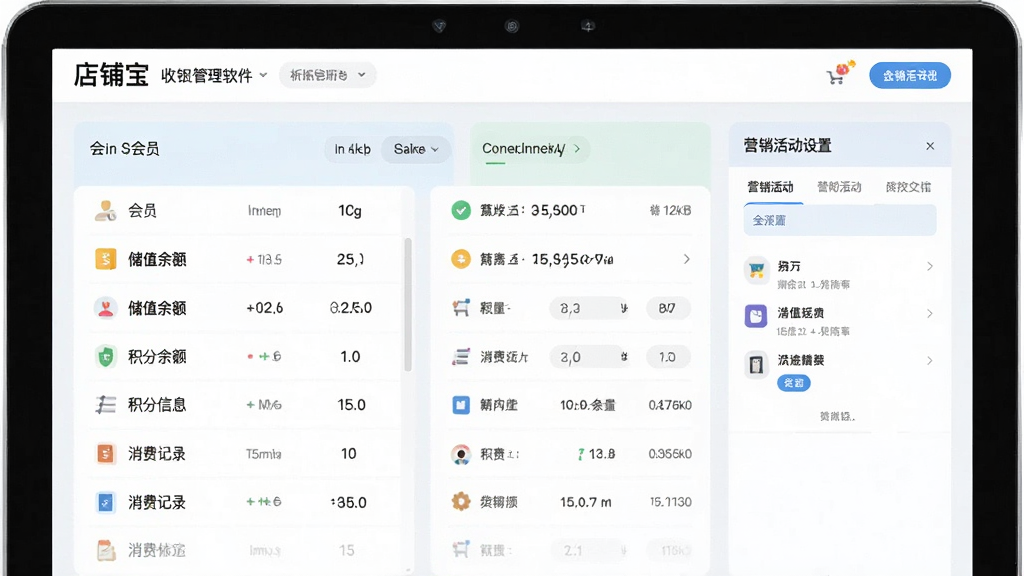Click the member list vertical scrollbar

[408, 304]
